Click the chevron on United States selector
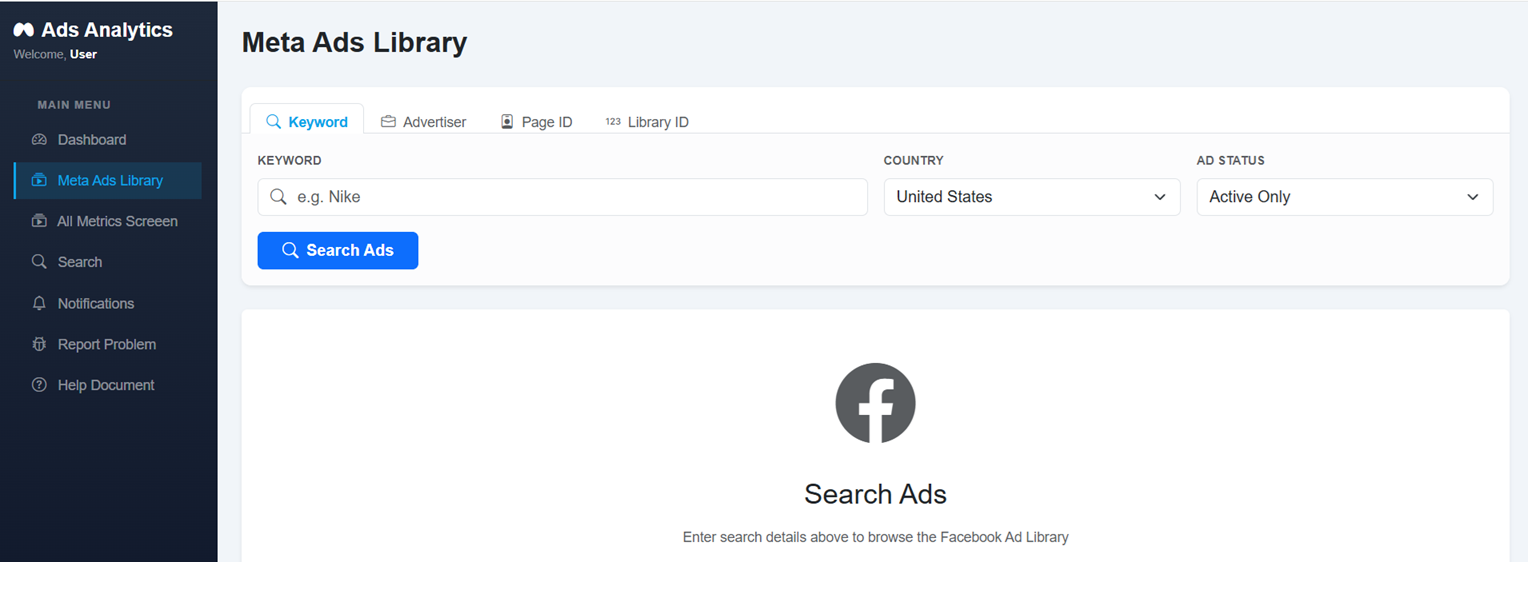The height and width of the screenshot is (589, 1528). click(x=1160, y=197)
